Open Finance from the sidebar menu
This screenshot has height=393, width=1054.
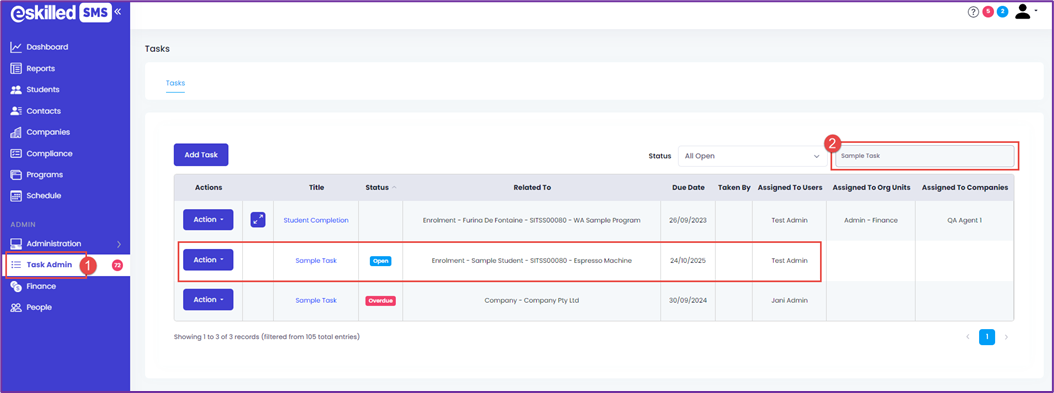41,286
